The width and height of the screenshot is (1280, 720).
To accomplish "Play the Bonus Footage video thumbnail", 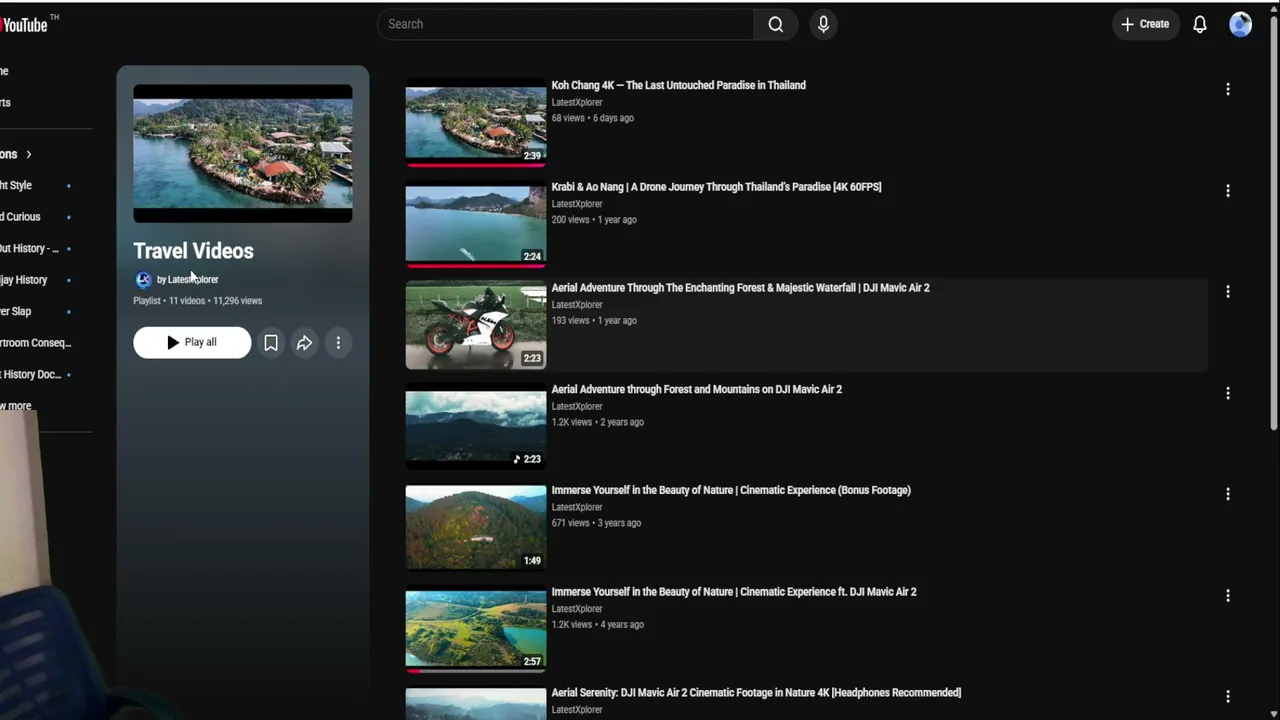I will click(476, 528).
